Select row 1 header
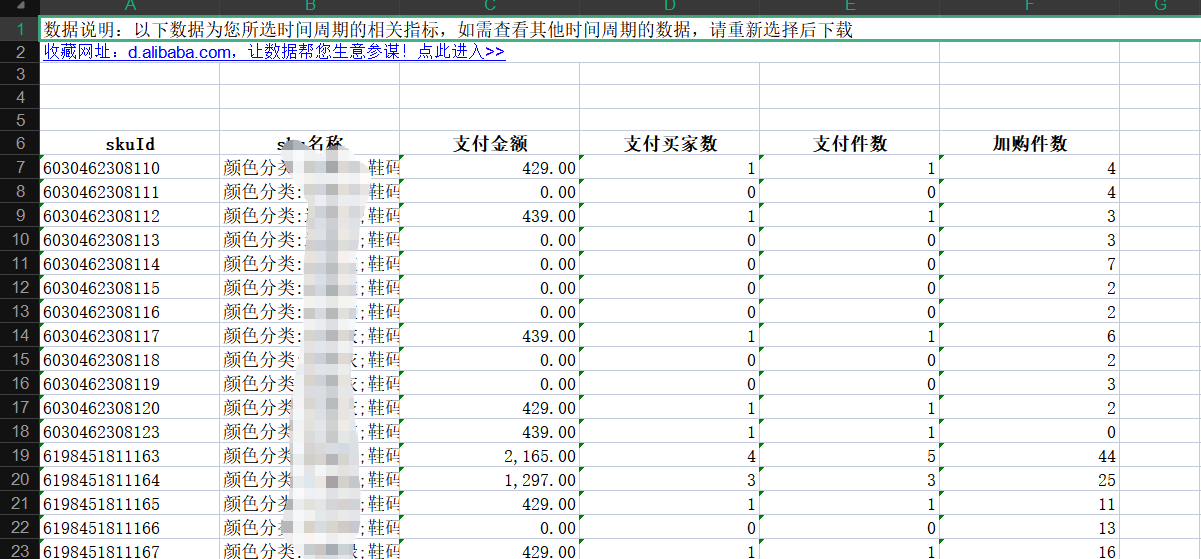Image resolution: width=1201 pixels, height=559 pixels. pos(20,29)
